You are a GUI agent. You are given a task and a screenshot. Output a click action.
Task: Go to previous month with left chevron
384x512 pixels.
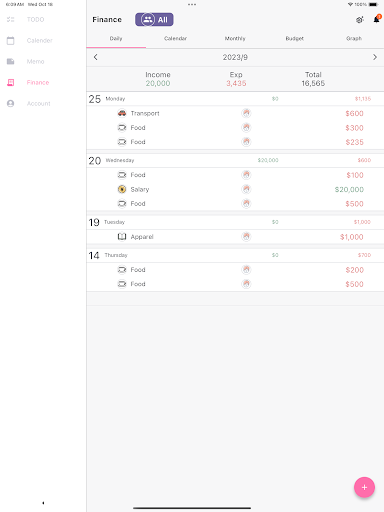(96, 57)
